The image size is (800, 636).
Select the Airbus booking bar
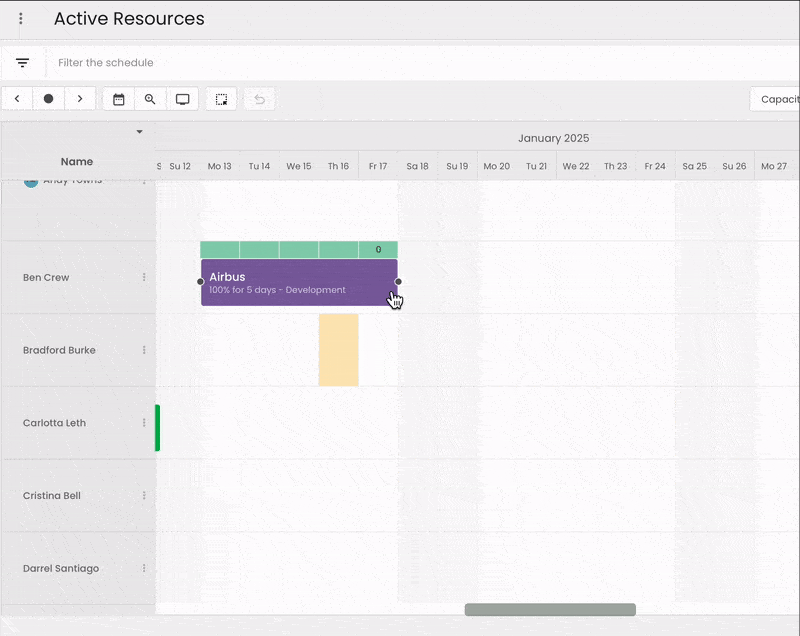[x=299, y=283]
